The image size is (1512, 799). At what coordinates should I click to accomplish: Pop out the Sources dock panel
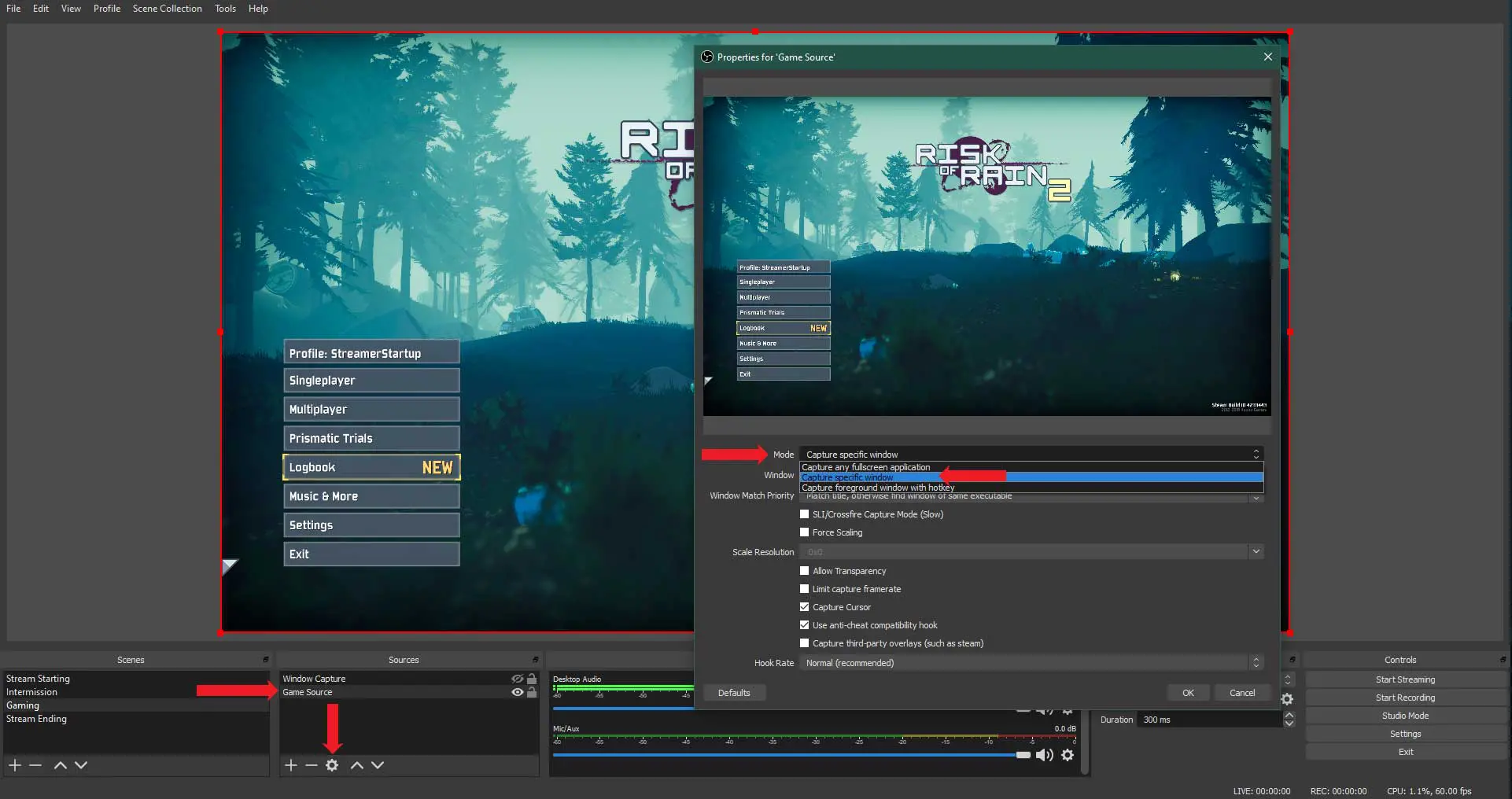tap(536, 660)
